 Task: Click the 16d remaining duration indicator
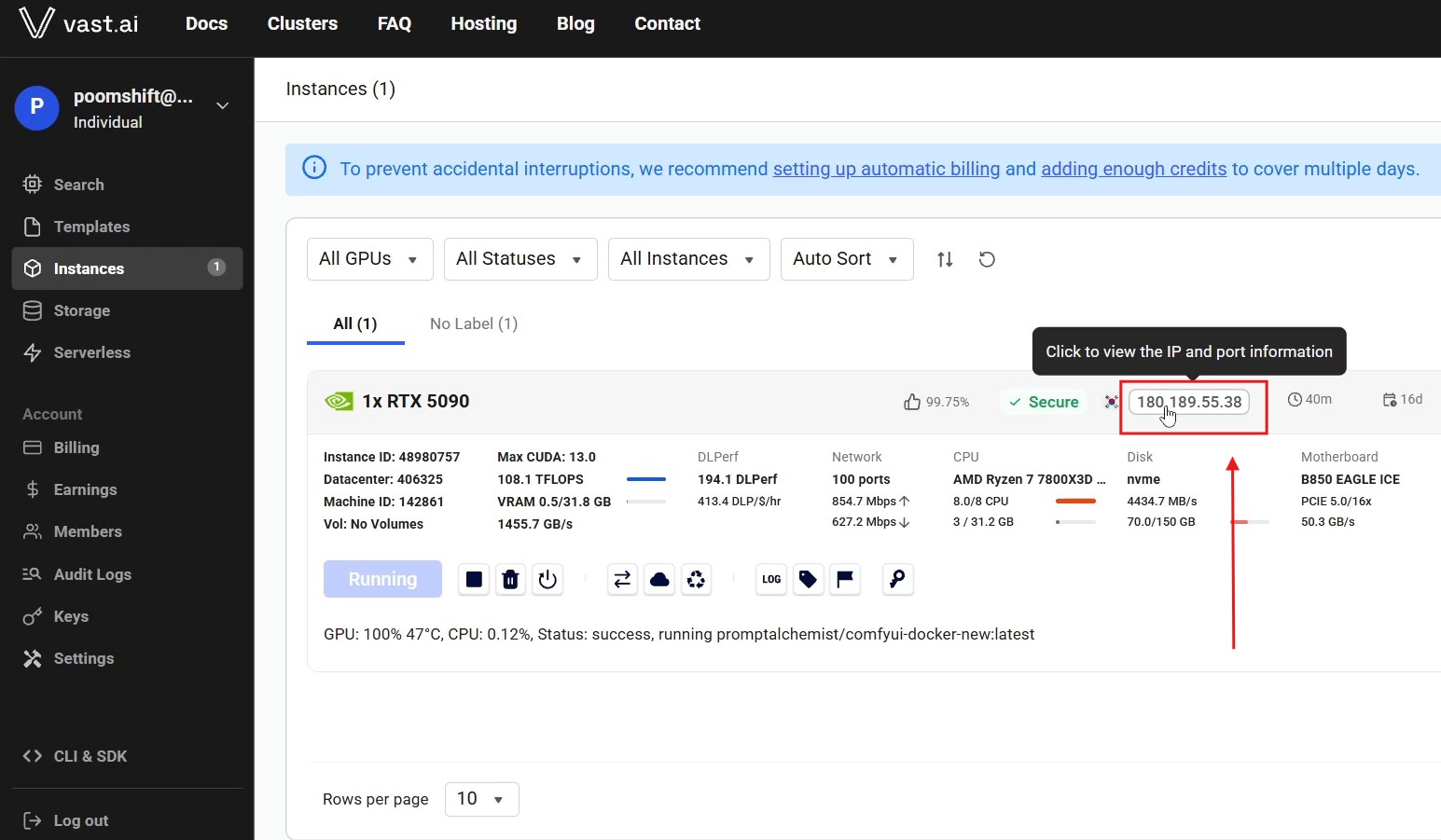pos(1402,399)
